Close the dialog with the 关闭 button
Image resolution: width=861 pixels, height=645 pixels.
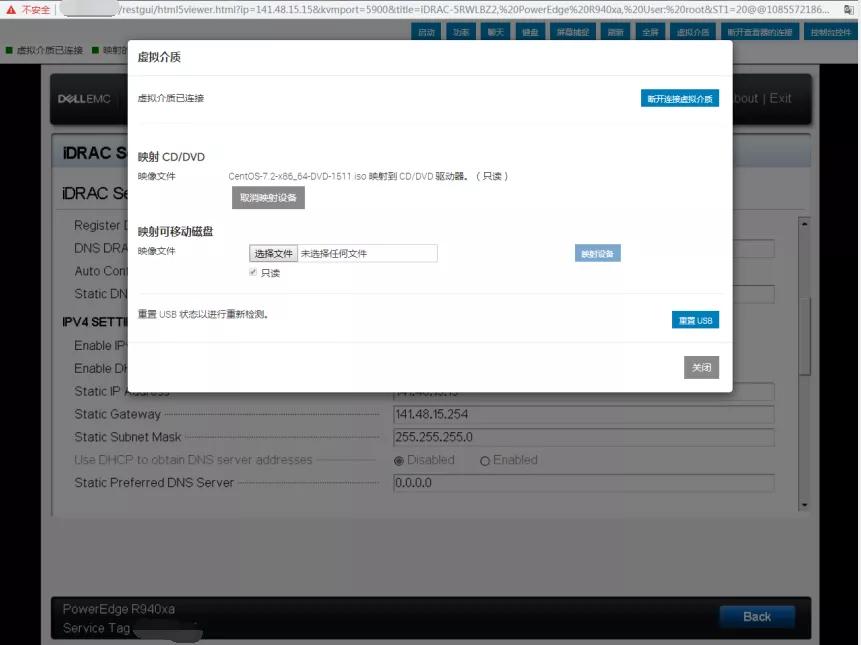point(701,367)
